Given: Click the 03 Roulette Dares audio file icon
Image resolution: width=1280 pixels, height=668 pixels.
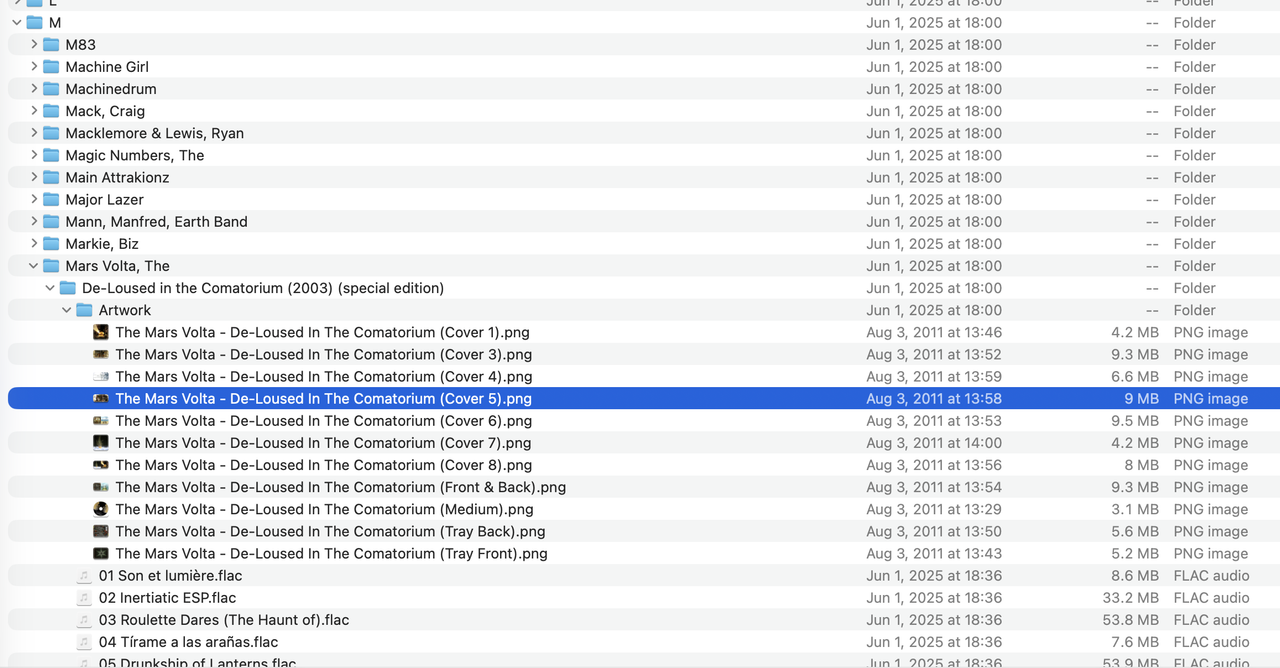Looking at the screenshot, I should coord(84,619).
